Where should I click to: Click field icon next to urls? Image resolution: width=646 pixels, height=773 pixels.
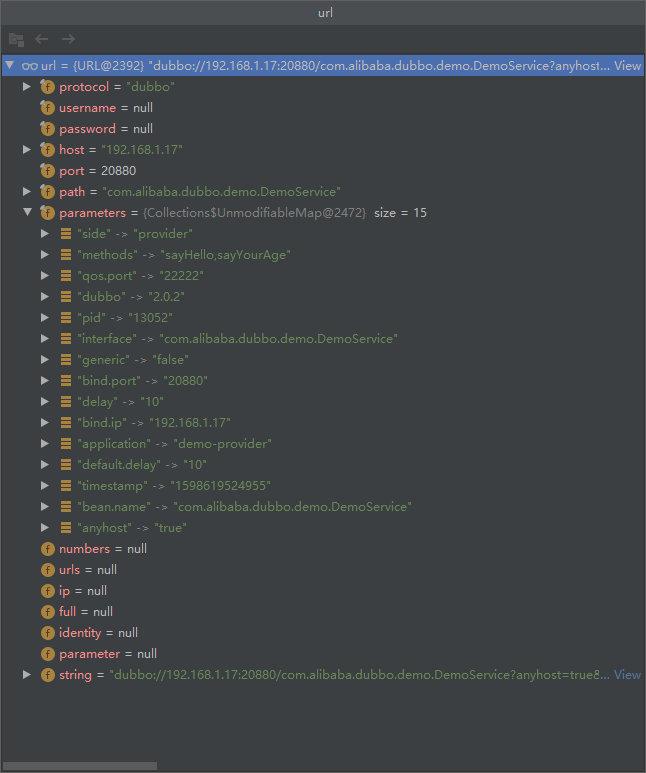click(x=47, y=570)
